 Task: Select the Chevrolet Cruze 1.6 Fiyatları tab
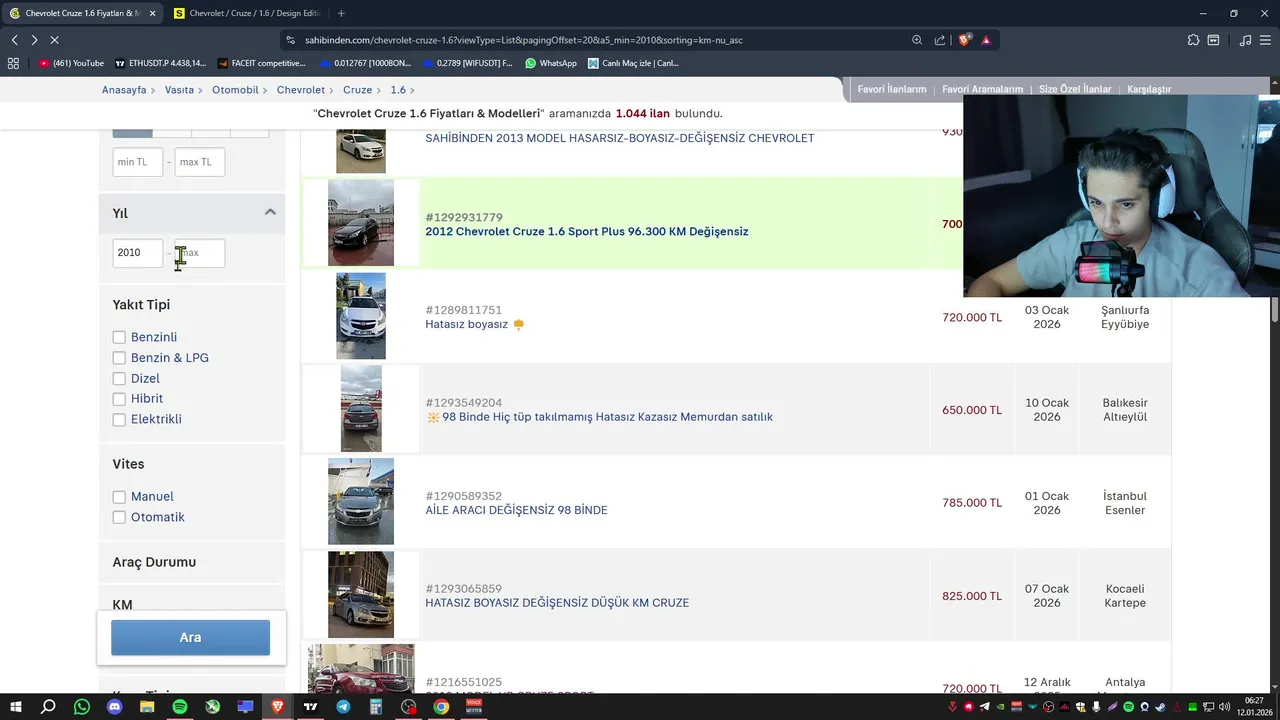[83, 13]
